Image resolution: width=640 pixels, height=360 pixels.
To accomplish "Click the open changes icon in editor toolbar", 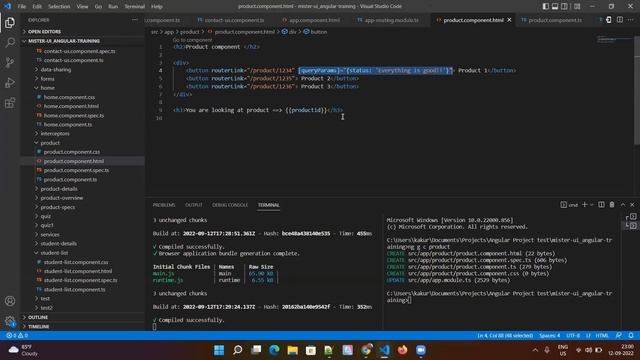I will tap(609, 20).
